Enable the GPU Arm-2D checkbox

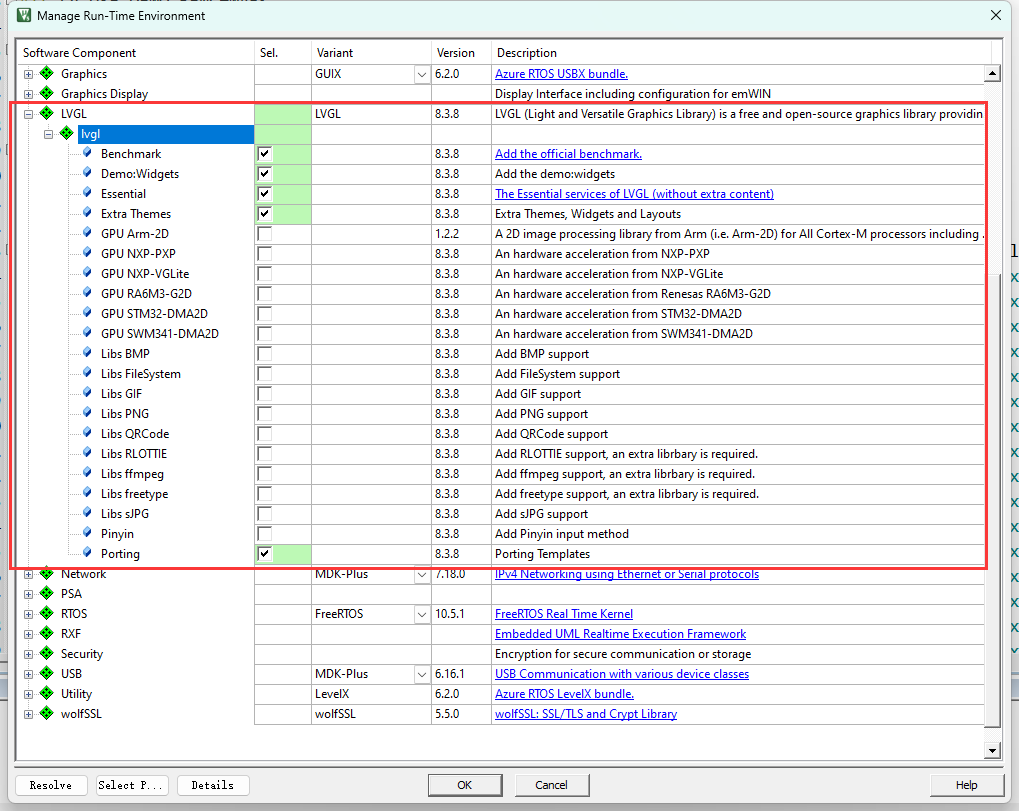pos(264,234)
